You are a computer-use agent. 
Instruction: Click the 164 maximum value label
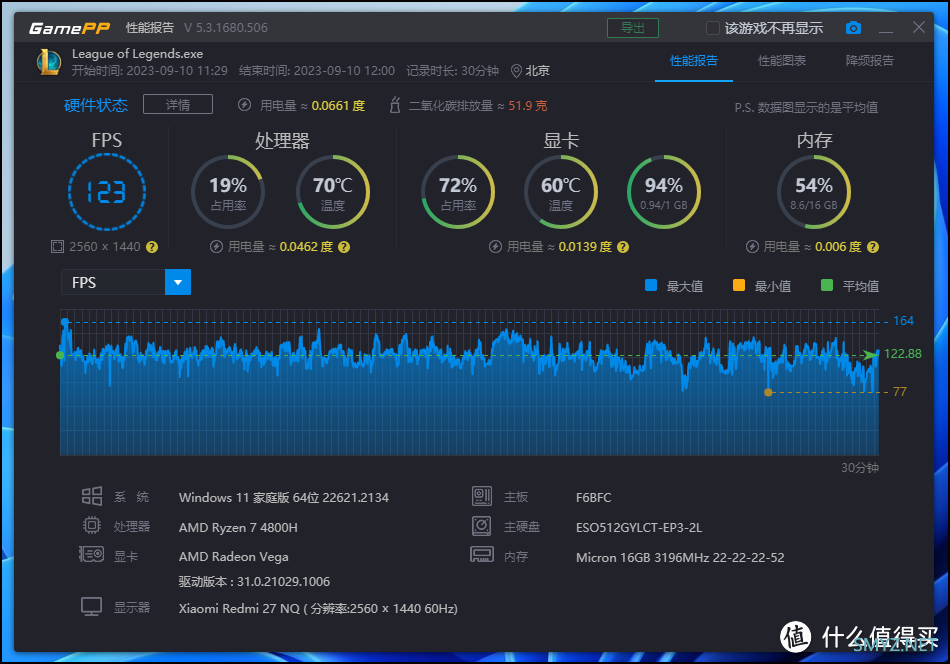[903, 320]
